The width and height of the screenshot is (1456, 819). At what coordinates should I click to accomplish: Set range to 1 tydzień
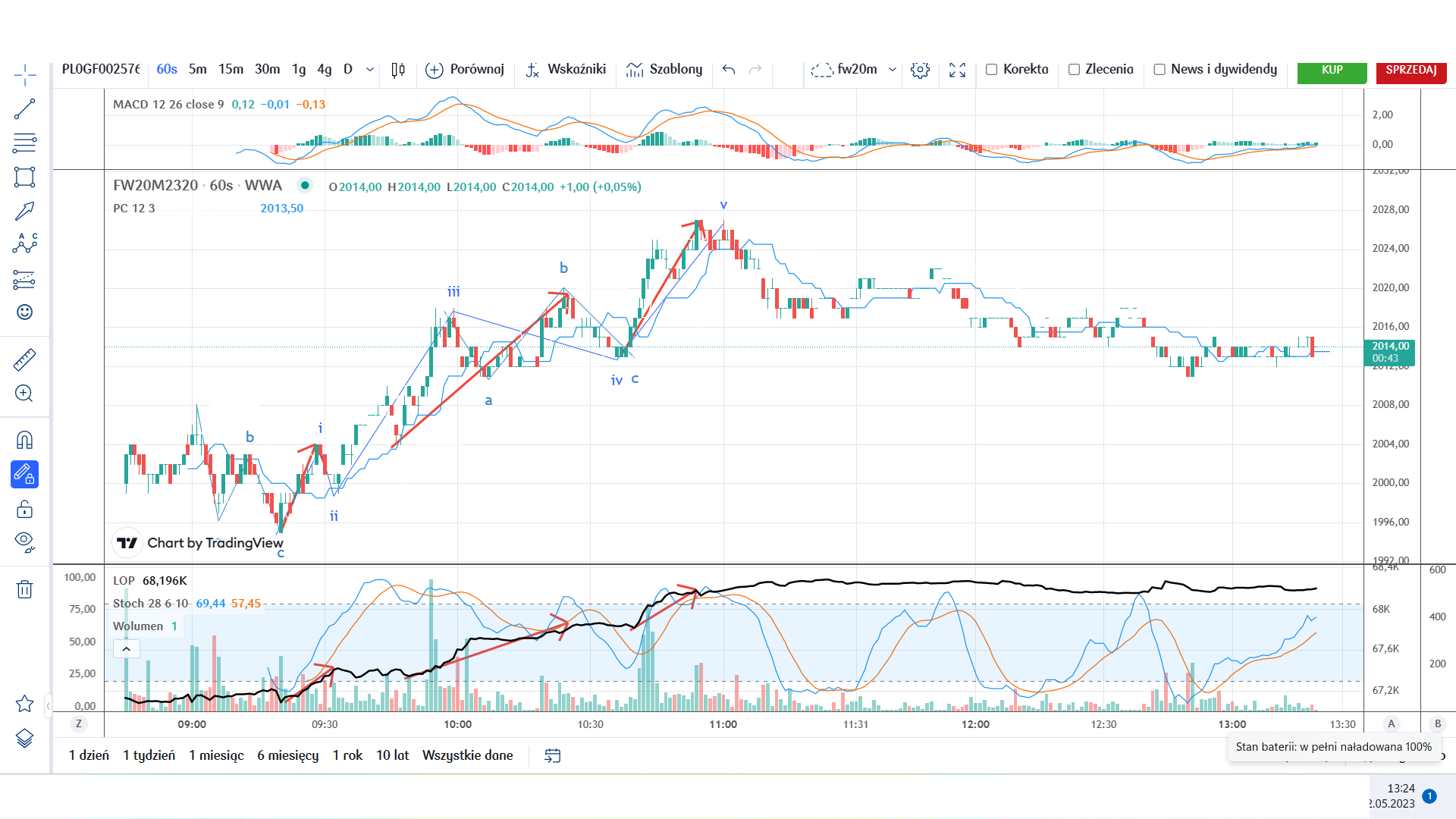(x=149, y=755)
